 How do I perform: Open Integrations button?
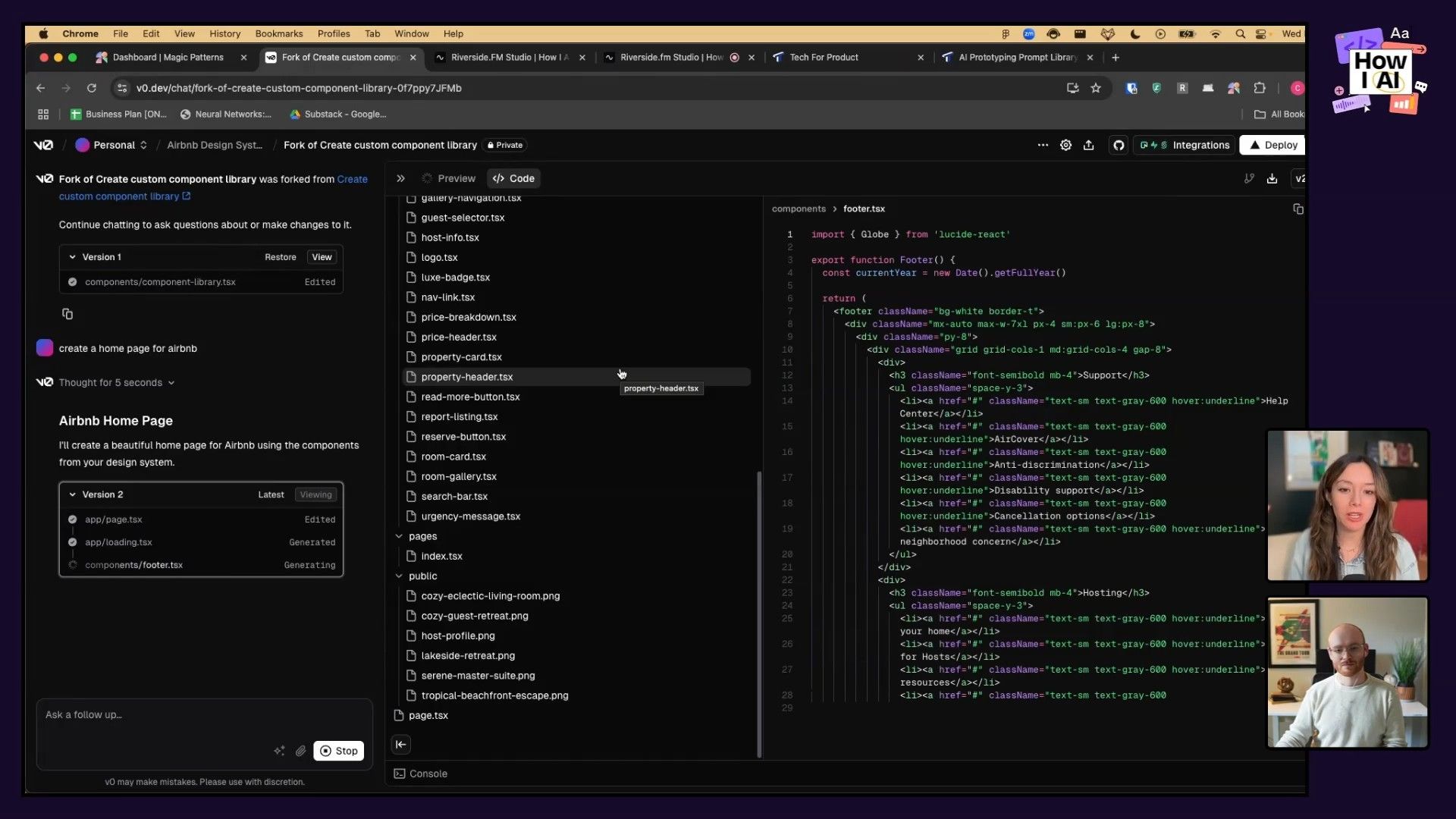(1184, 145)
